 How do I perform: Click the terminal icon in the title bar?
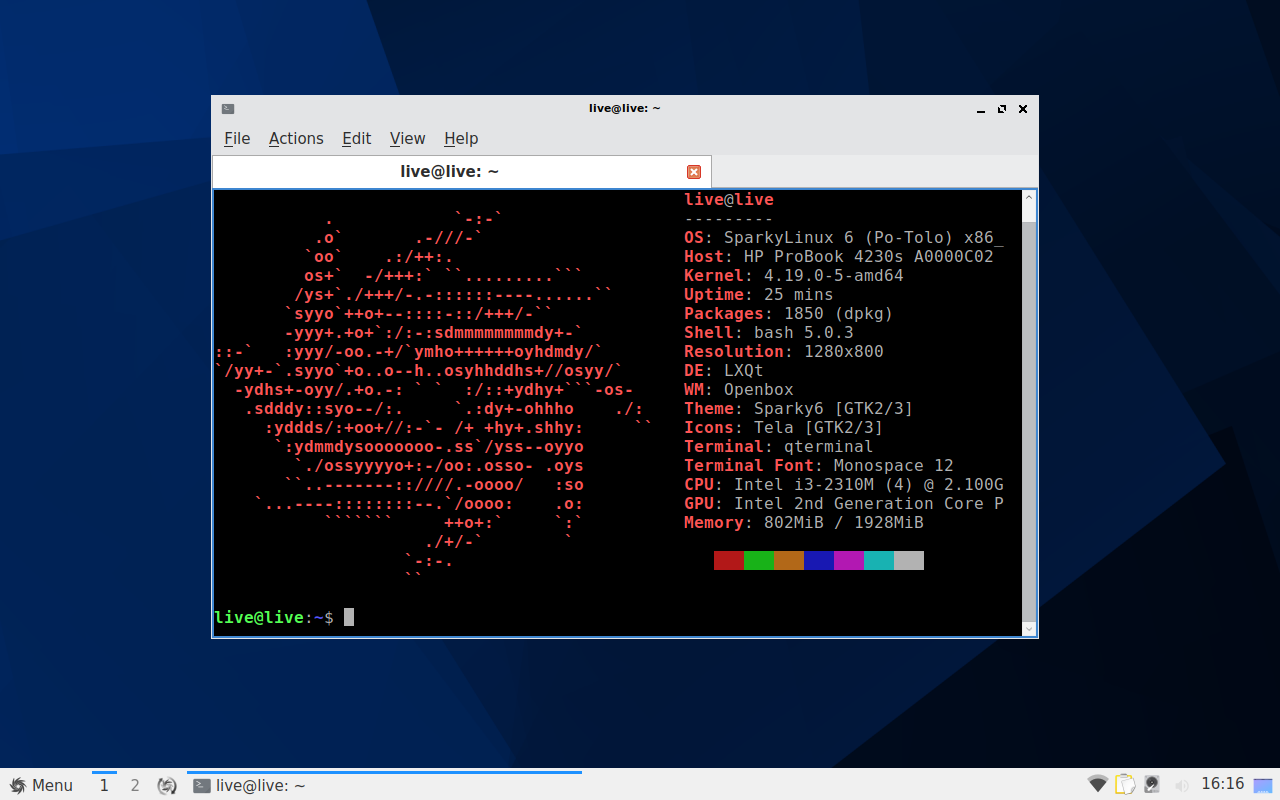coord(227,108)
